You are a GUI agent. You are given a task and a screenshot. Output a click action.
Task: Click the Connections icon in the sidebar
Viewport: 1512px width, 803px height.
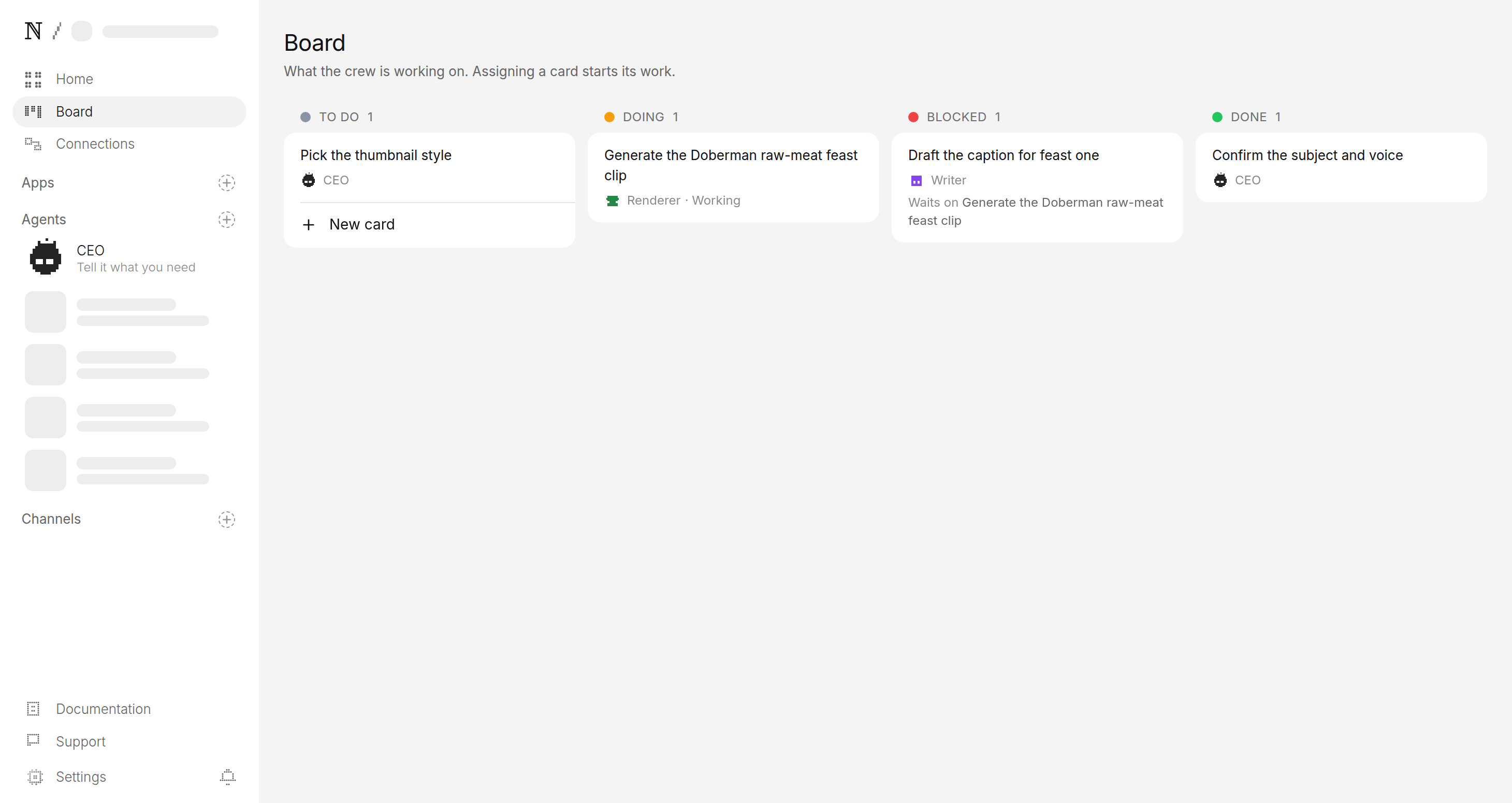pyautogui.click(x=34, y=144)
